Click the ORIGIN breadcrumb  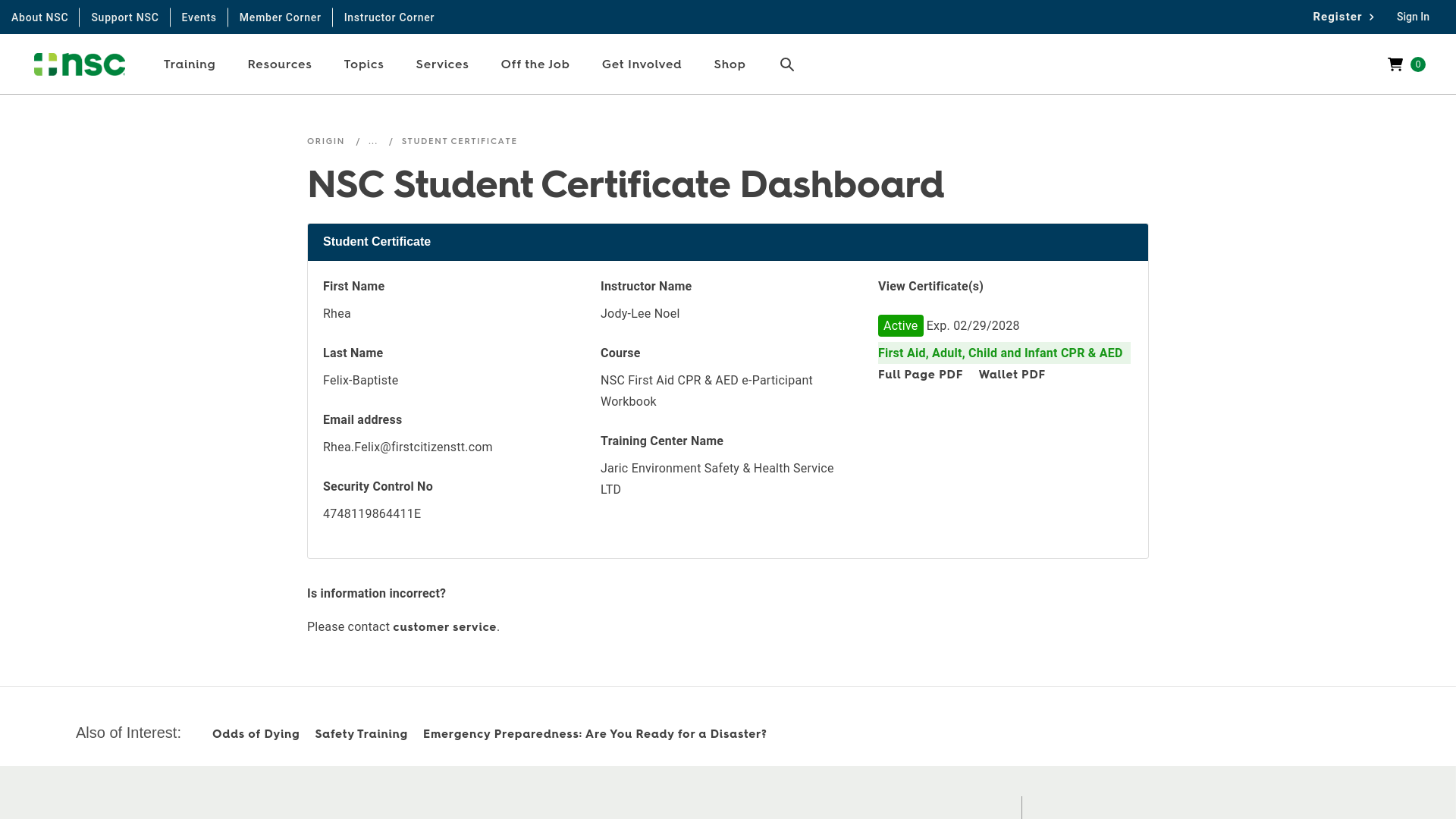pyautogui.click(x=326, y=141)
